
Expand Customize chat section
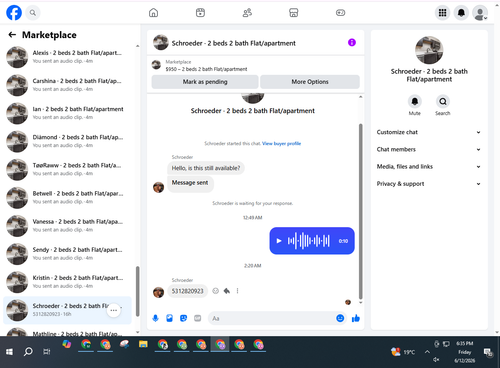click(x=429, y=132)
